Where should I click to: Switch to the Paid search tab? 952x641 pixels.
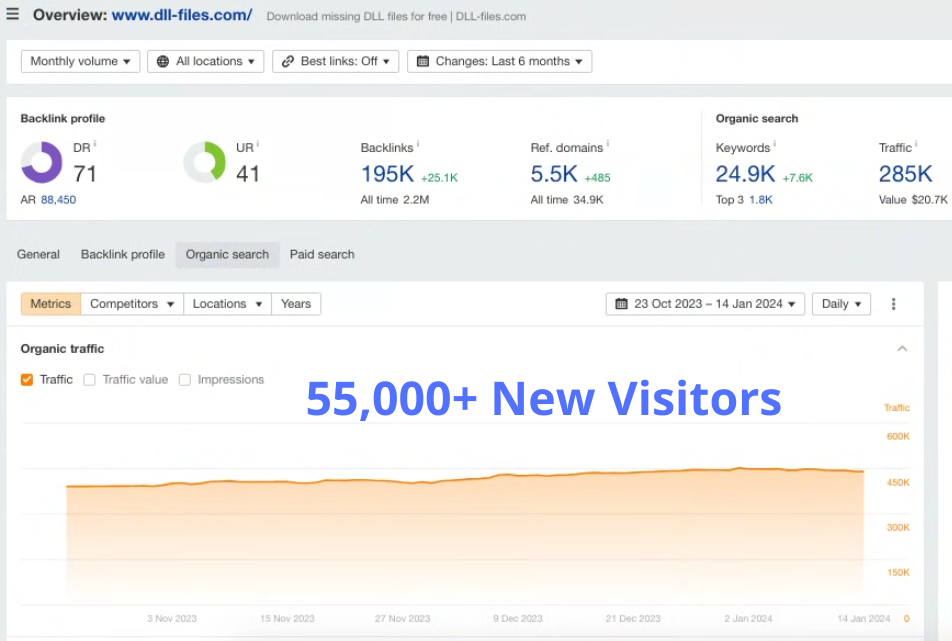[321, 255]
